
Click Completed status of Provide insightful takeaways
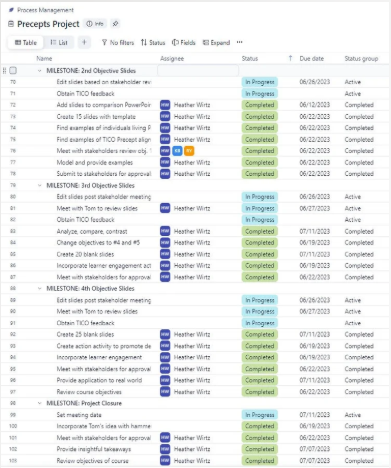pos(260,449)
